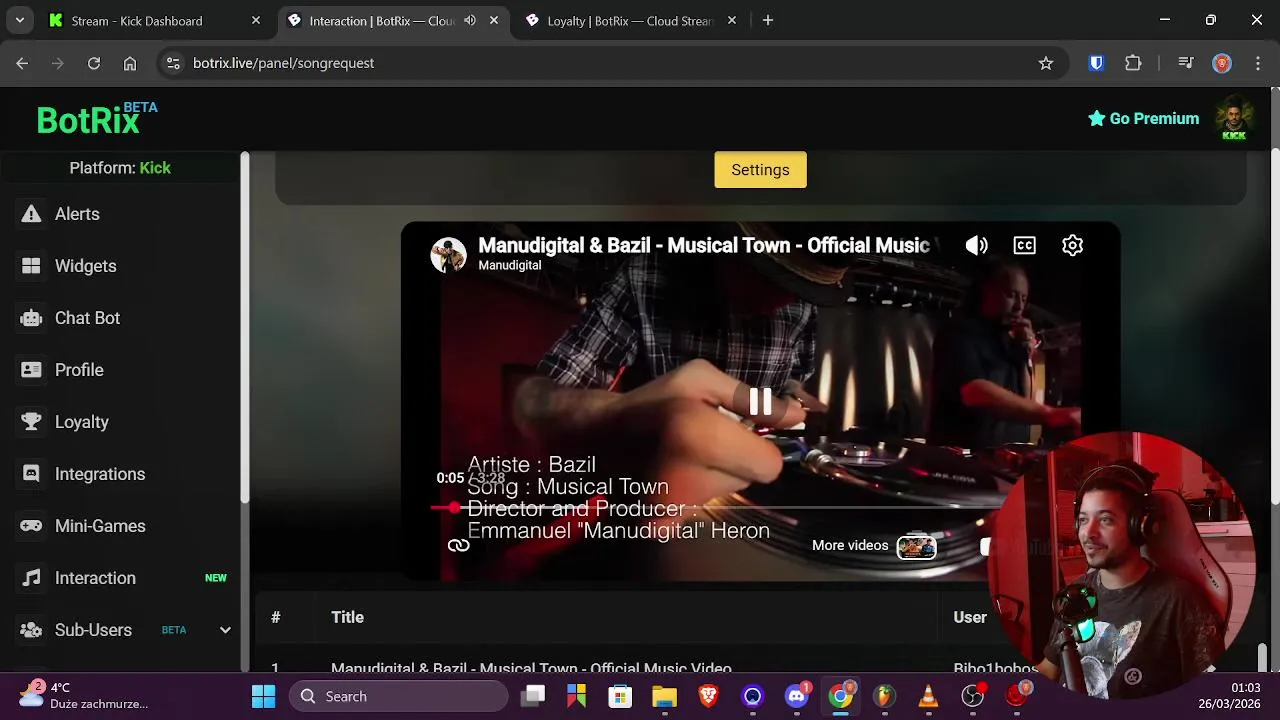Click the Manudigital channel name
The height and width of the screenshot is (720, 1280).
click(x=509, y=265)
